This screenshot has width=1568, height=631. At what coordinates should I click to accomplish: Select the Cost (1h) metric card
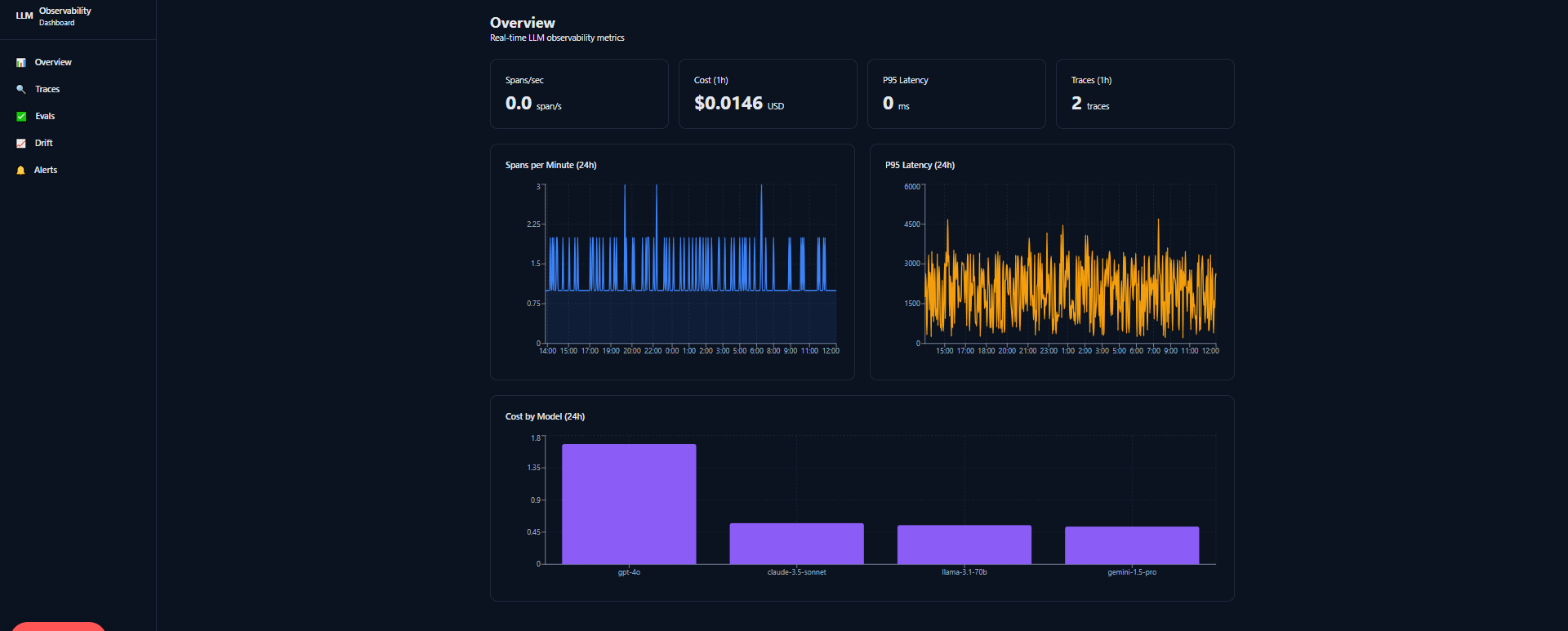pyautogui.click(x=768, y=94)
